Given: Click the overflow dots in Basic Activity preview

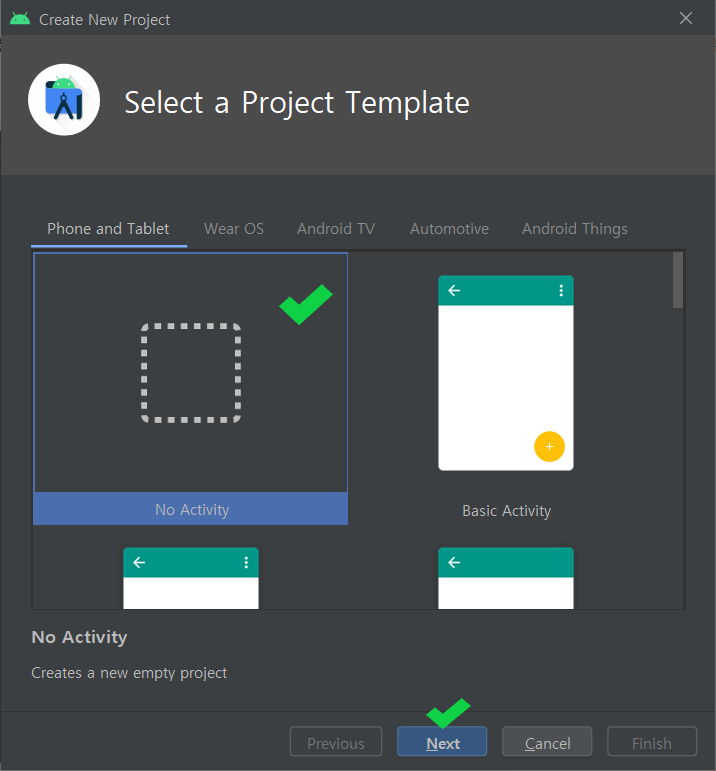Looking at the screenshot, I should pyautogui.click(x=561, y=291).
